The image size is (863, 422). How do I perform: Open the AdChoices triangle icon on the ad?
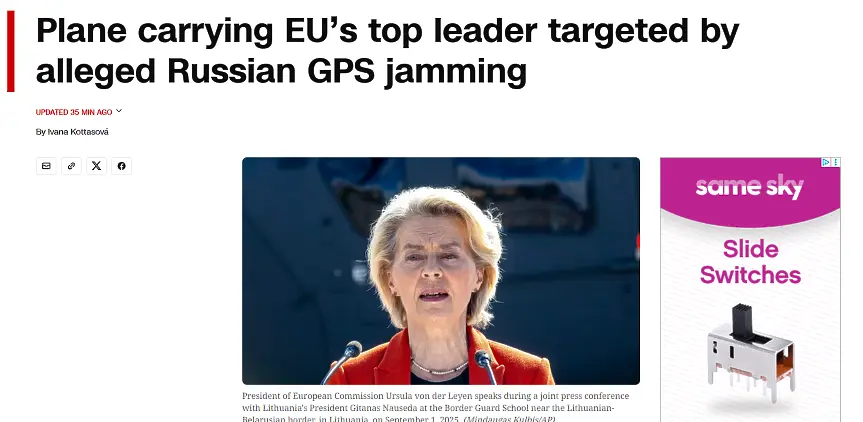click(826, 162)
